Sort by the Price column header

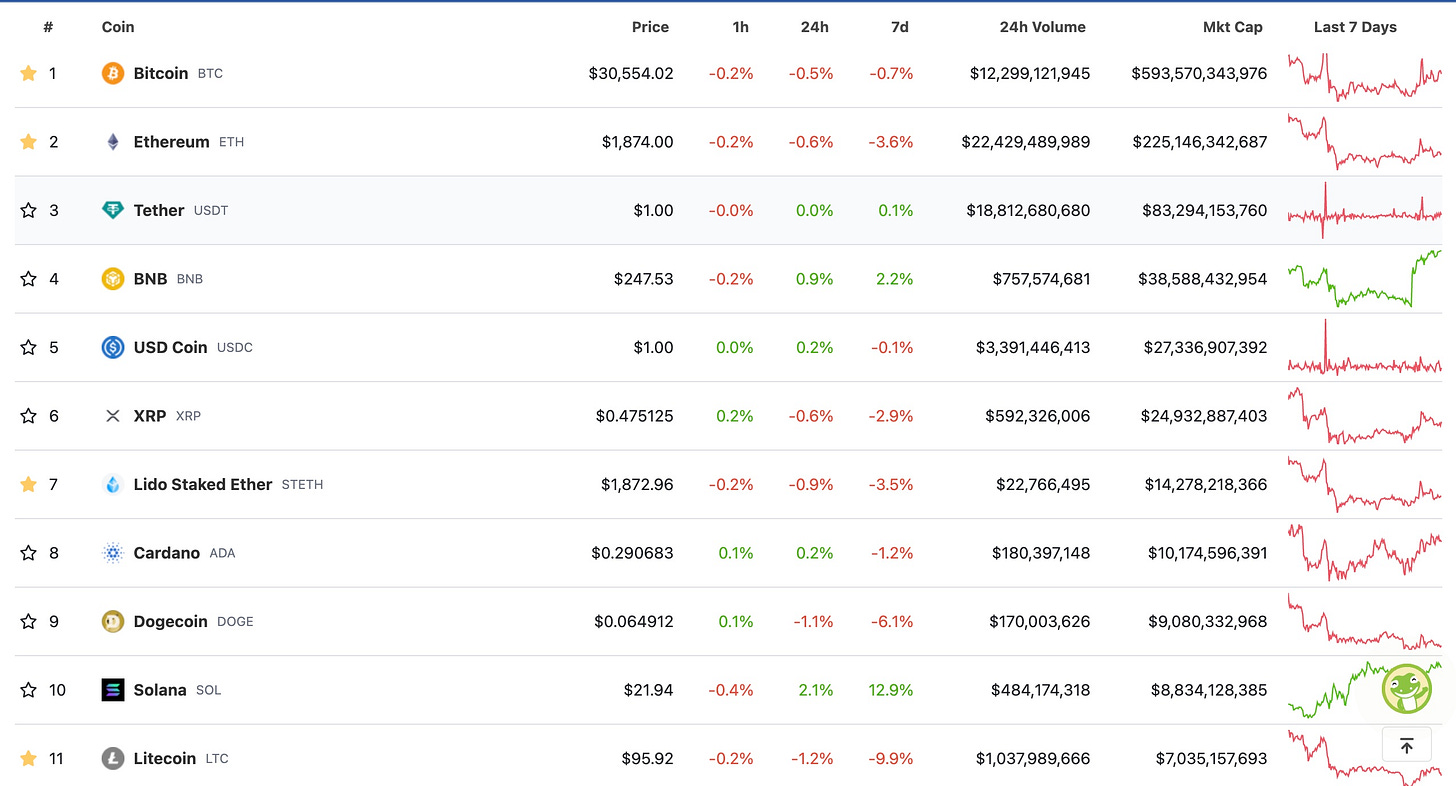coord(650,27)
